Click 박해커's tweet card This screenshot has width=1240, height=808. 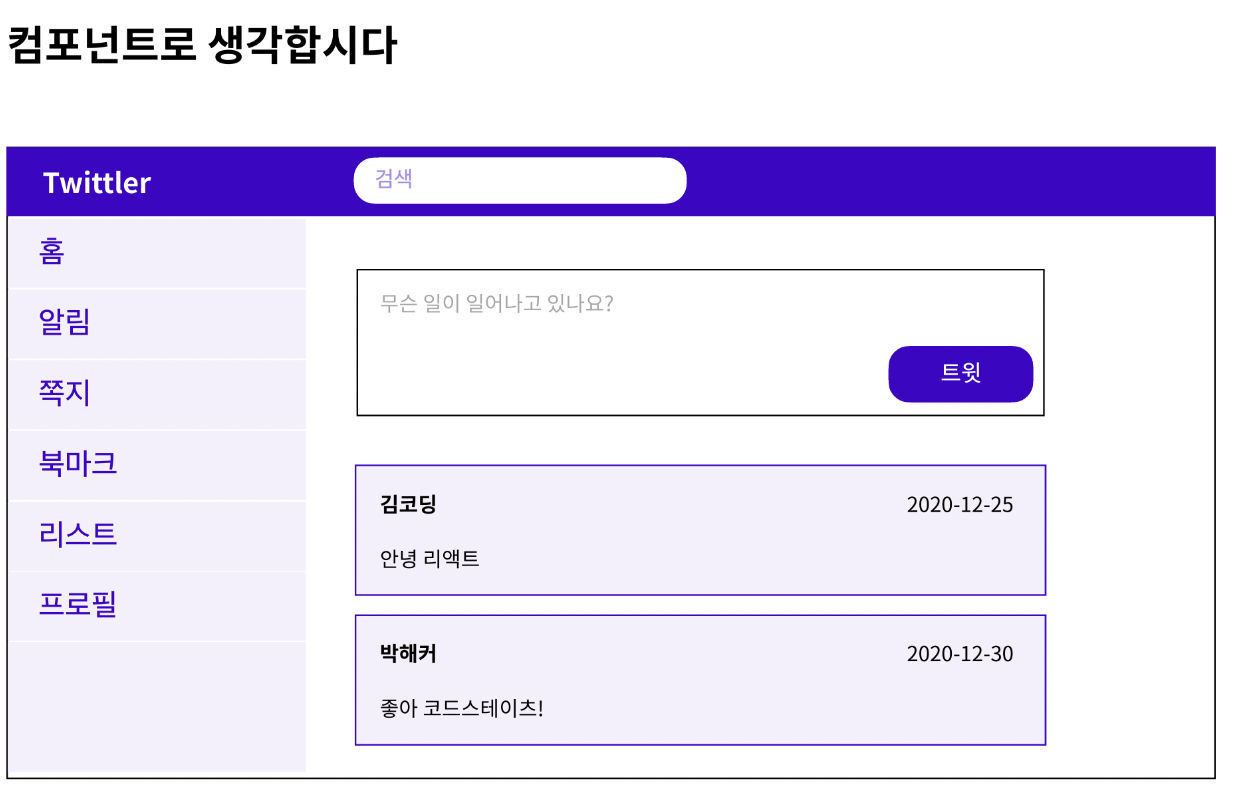point(700,679)
